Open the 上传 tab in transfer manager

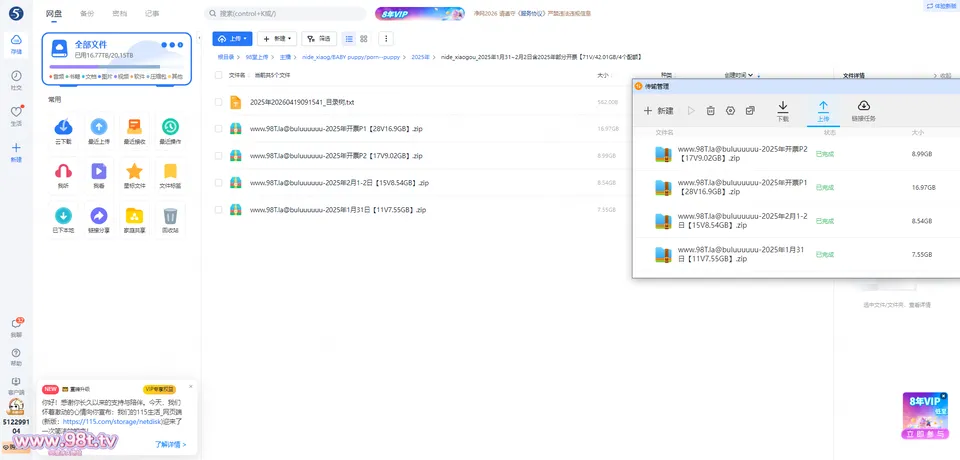(x=823, y=112)
